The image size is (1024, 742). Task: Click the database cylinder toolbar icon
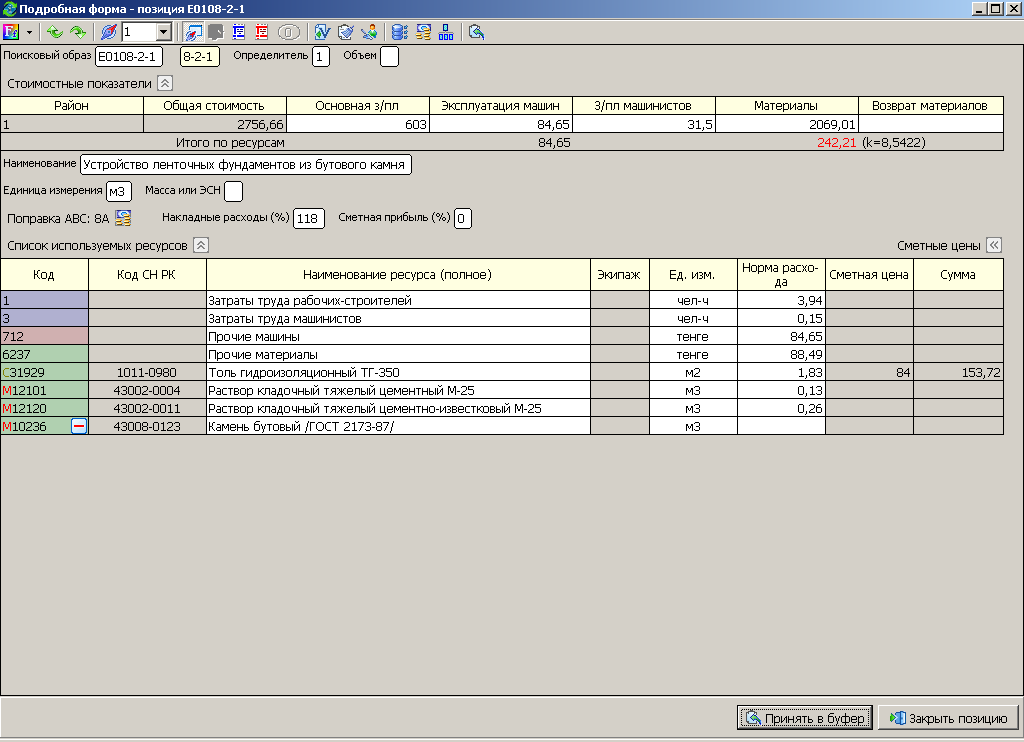400,31
